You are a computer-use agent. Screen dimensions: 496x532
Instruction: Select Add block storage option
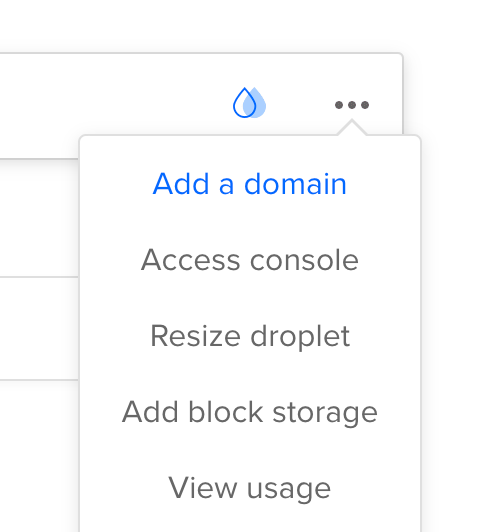[x=250, y=412]
